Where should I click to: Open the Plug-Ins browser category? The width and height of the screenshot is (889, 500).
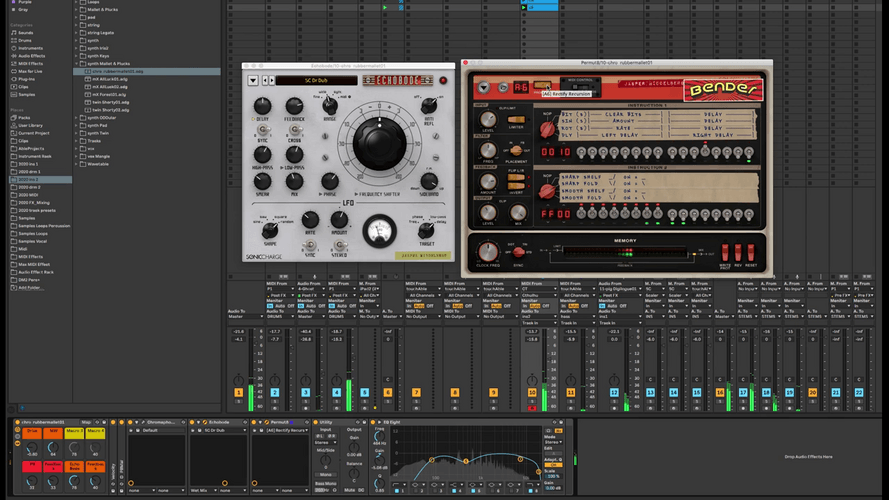(x=26, y=79)
